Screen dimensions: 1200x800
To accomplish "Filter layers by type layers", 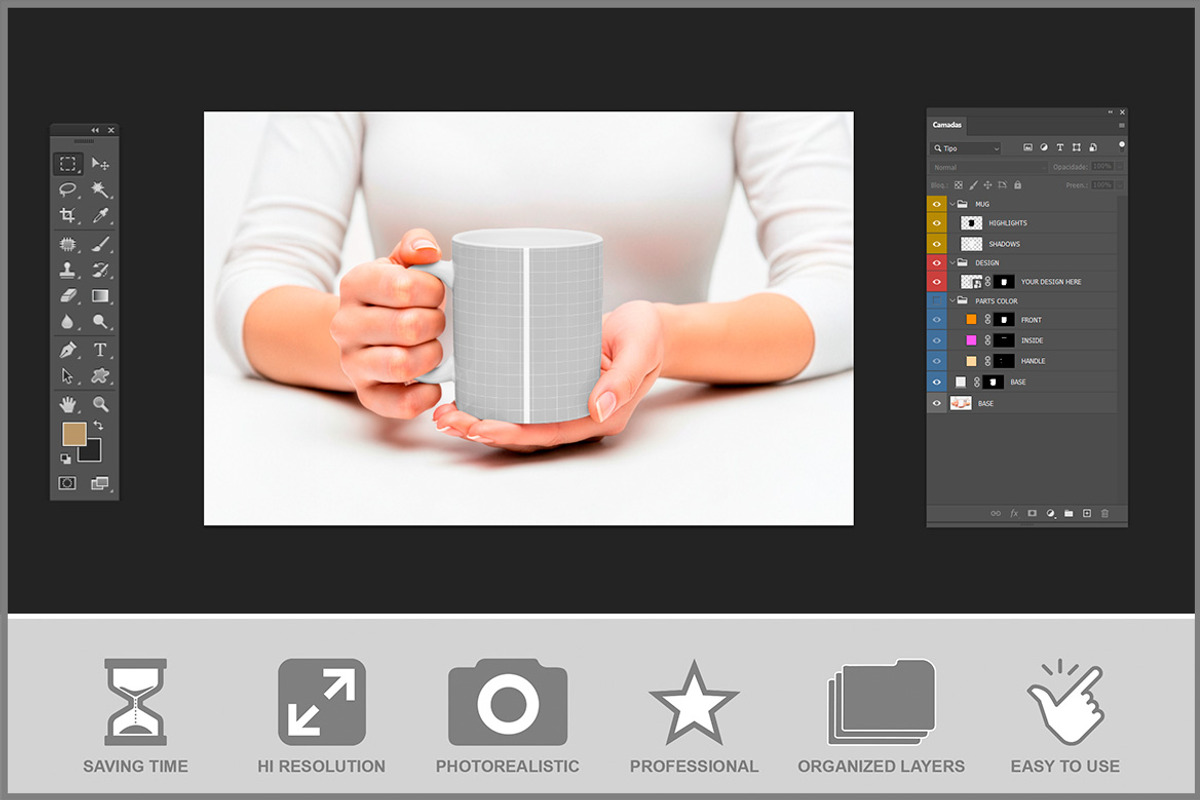I will [x=1060, y=148].
